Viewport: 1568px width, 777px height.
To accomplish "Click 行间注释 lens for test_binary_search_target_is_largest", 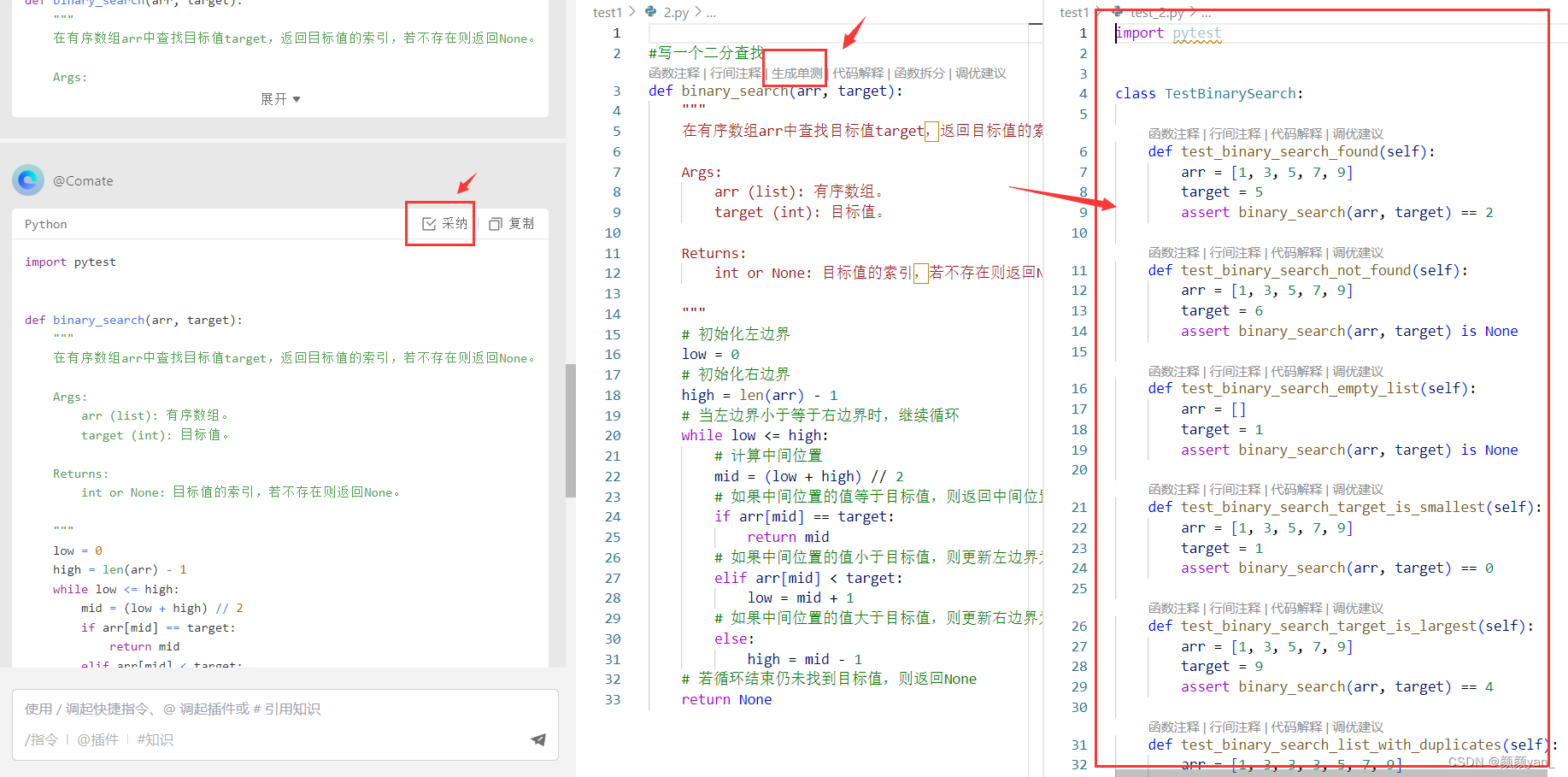I will (x=1235, y=609).
